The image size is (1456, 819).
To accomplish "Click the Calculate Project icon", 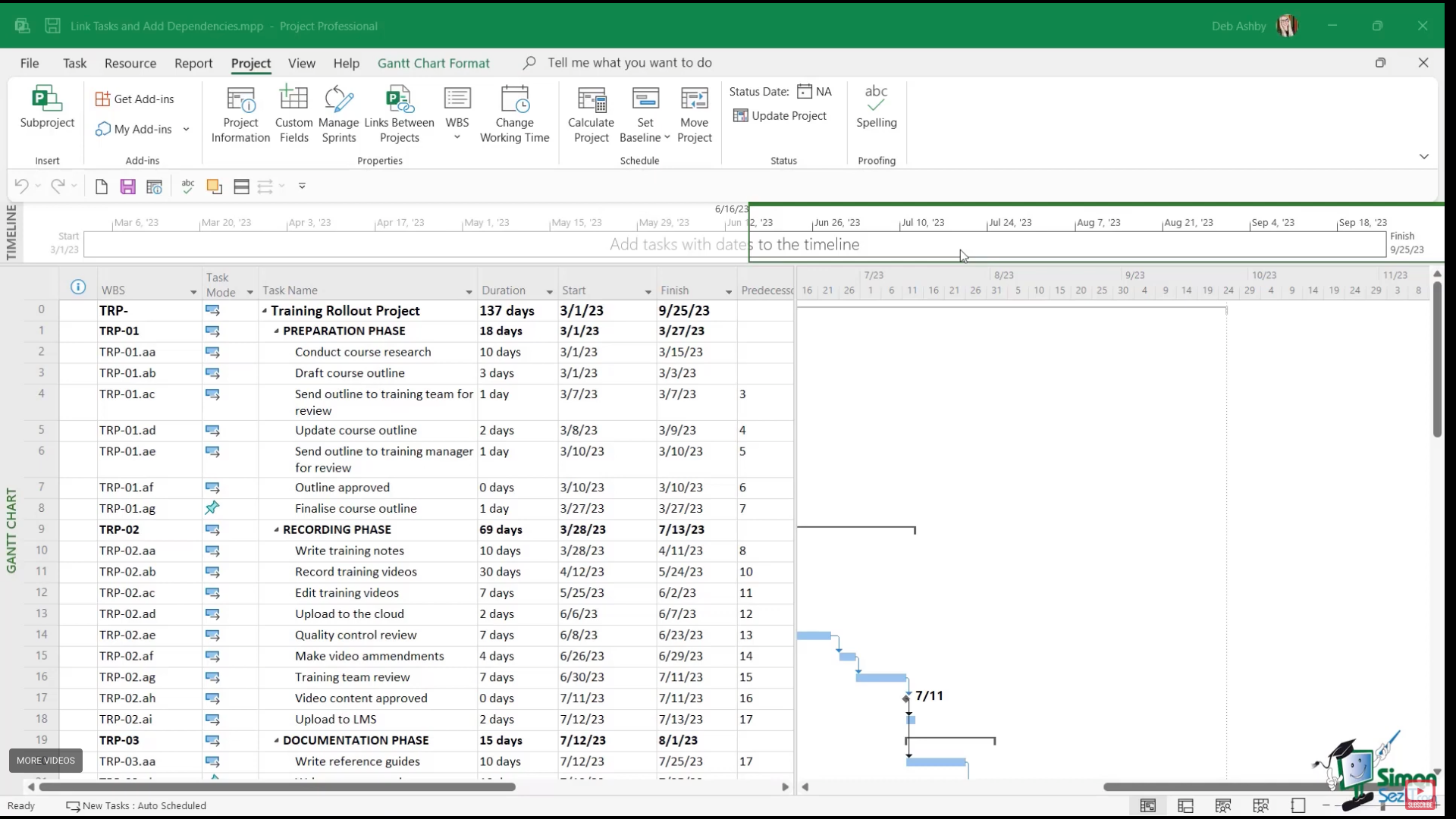I will pyautogui.click(x=591, y=99).
